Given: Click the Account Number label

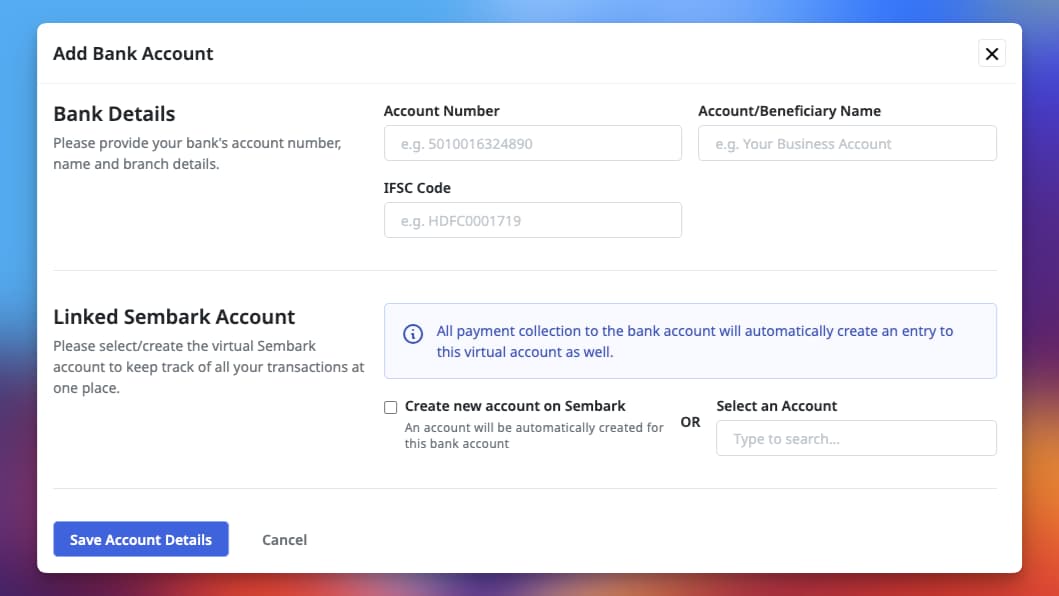Looking at the screenshot, I should click(x=441, y=111).
